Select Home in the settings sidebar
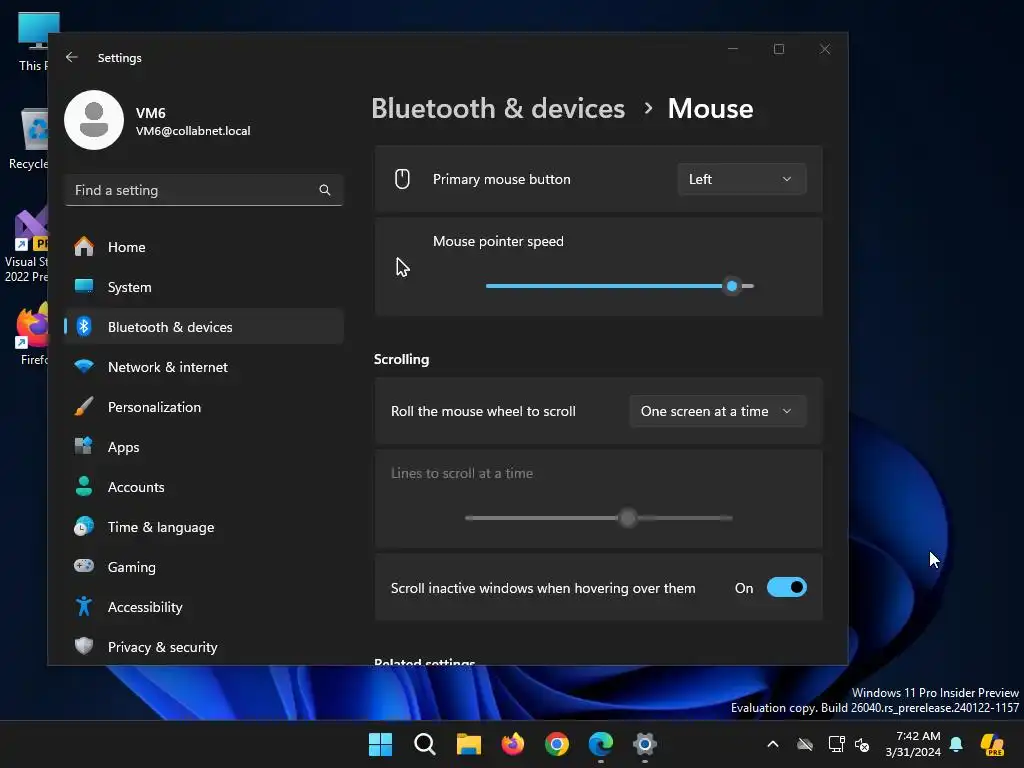The height and width of the screenshot is (768, 1024). 204,247
